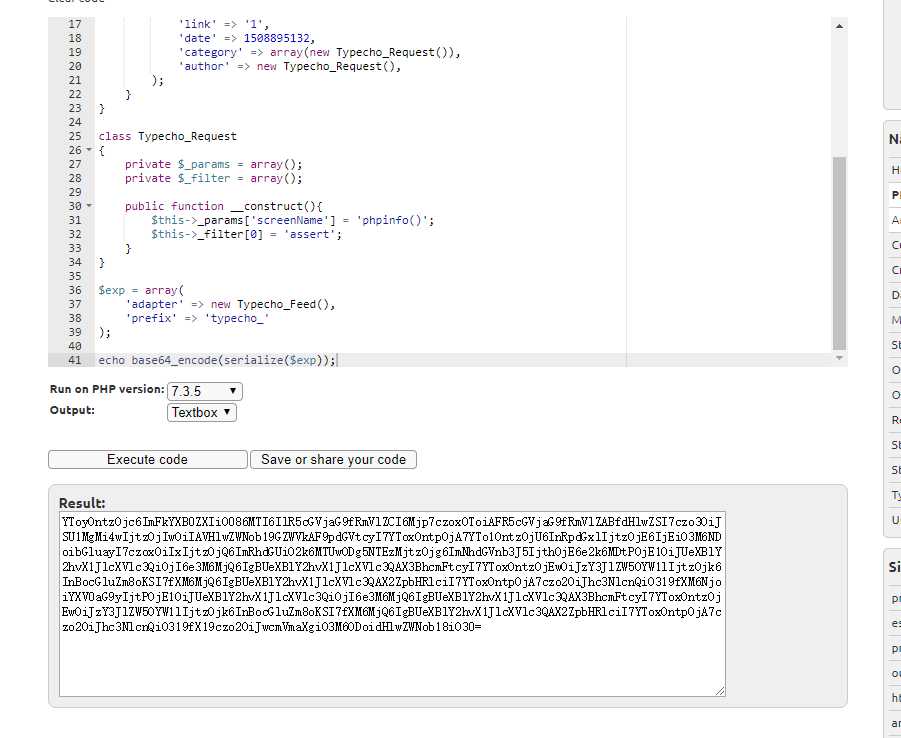Click the code editor vertical scrollbar thumb
Image resolution: width=901 pixels, height=738 pixels.
click(840, 253)
